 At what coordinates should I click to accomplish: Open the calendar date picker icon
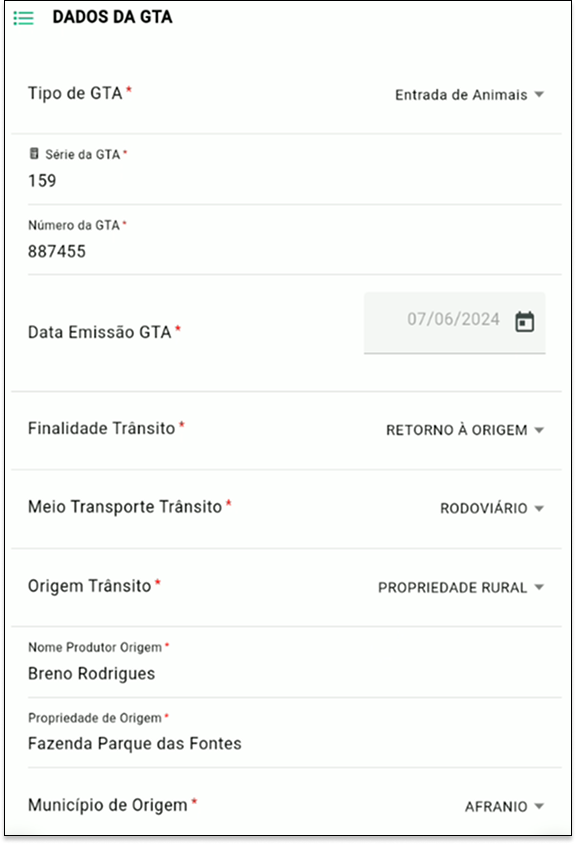pos(524,322)
